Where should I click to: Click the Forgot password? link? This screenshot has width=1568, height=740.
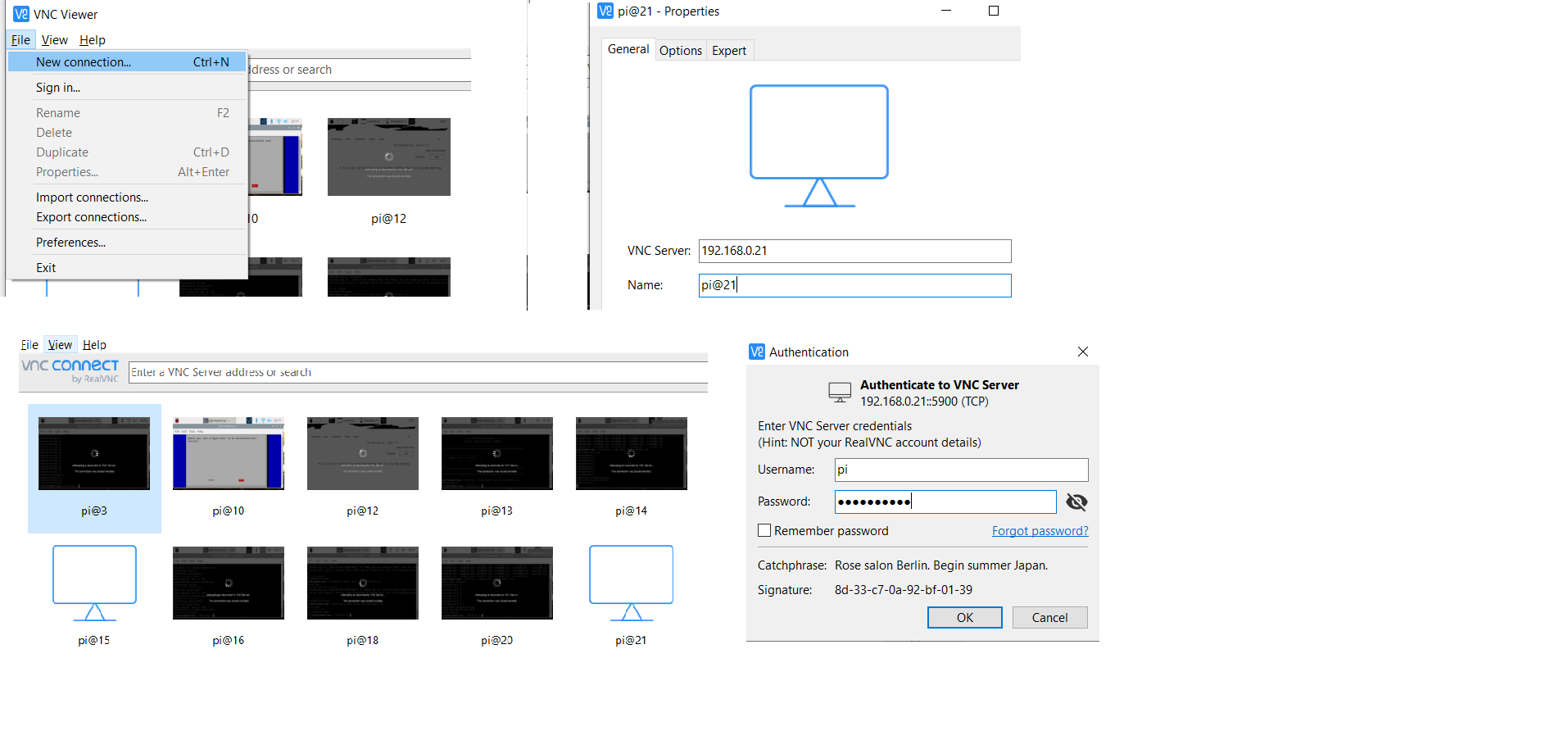[1040, 531]
